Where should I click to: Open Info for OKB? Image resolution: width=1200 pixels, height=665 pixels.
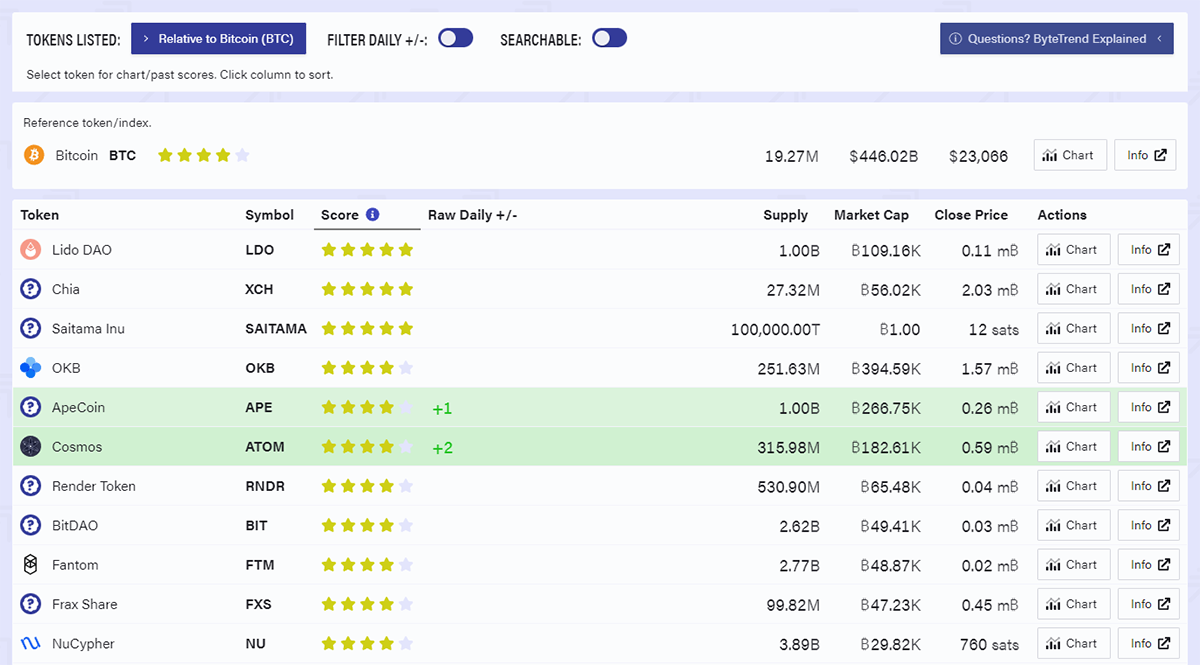(1148, 368)
